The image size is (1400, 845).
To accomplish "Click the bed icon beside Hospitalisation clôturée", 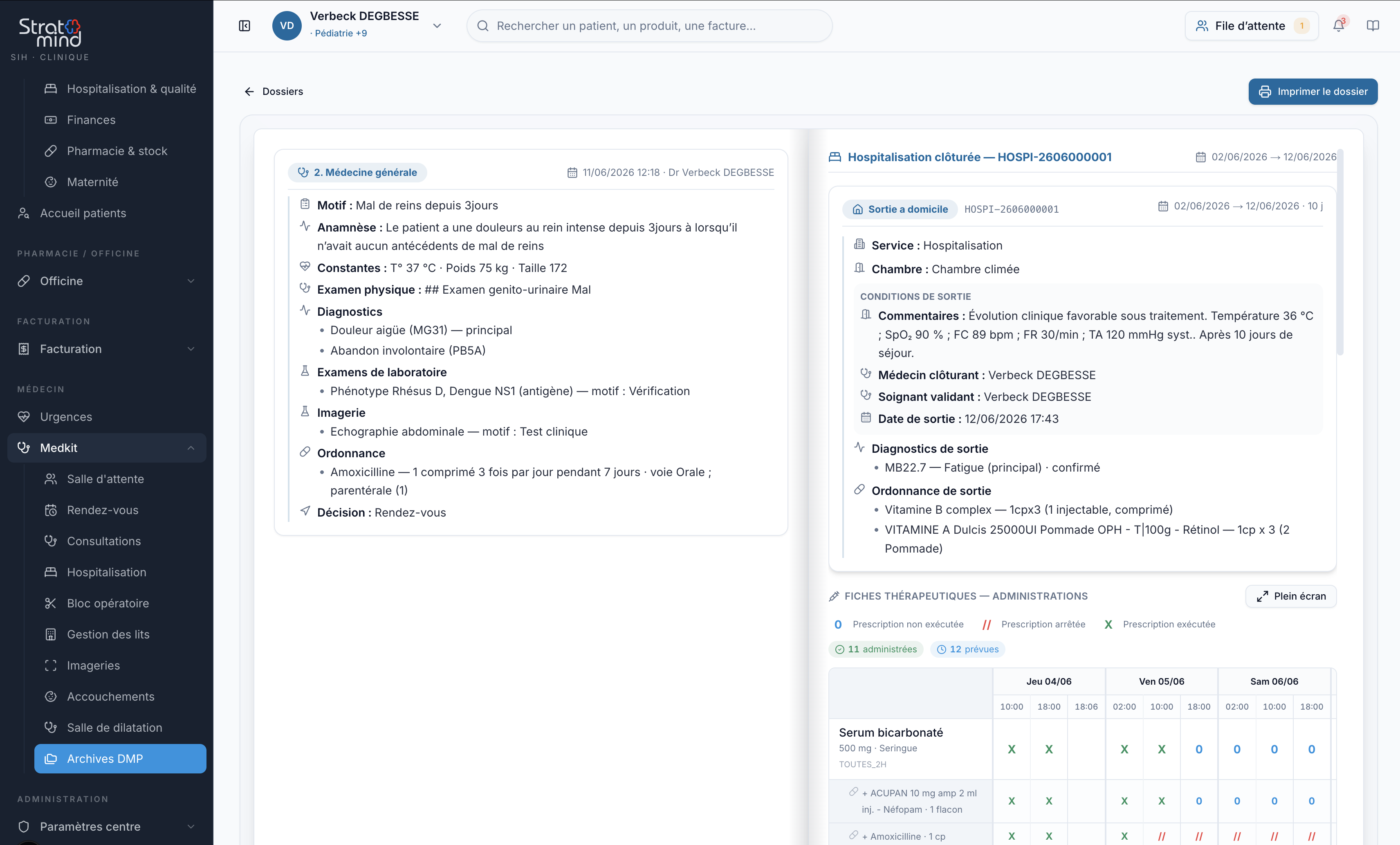I will point(835,157).
